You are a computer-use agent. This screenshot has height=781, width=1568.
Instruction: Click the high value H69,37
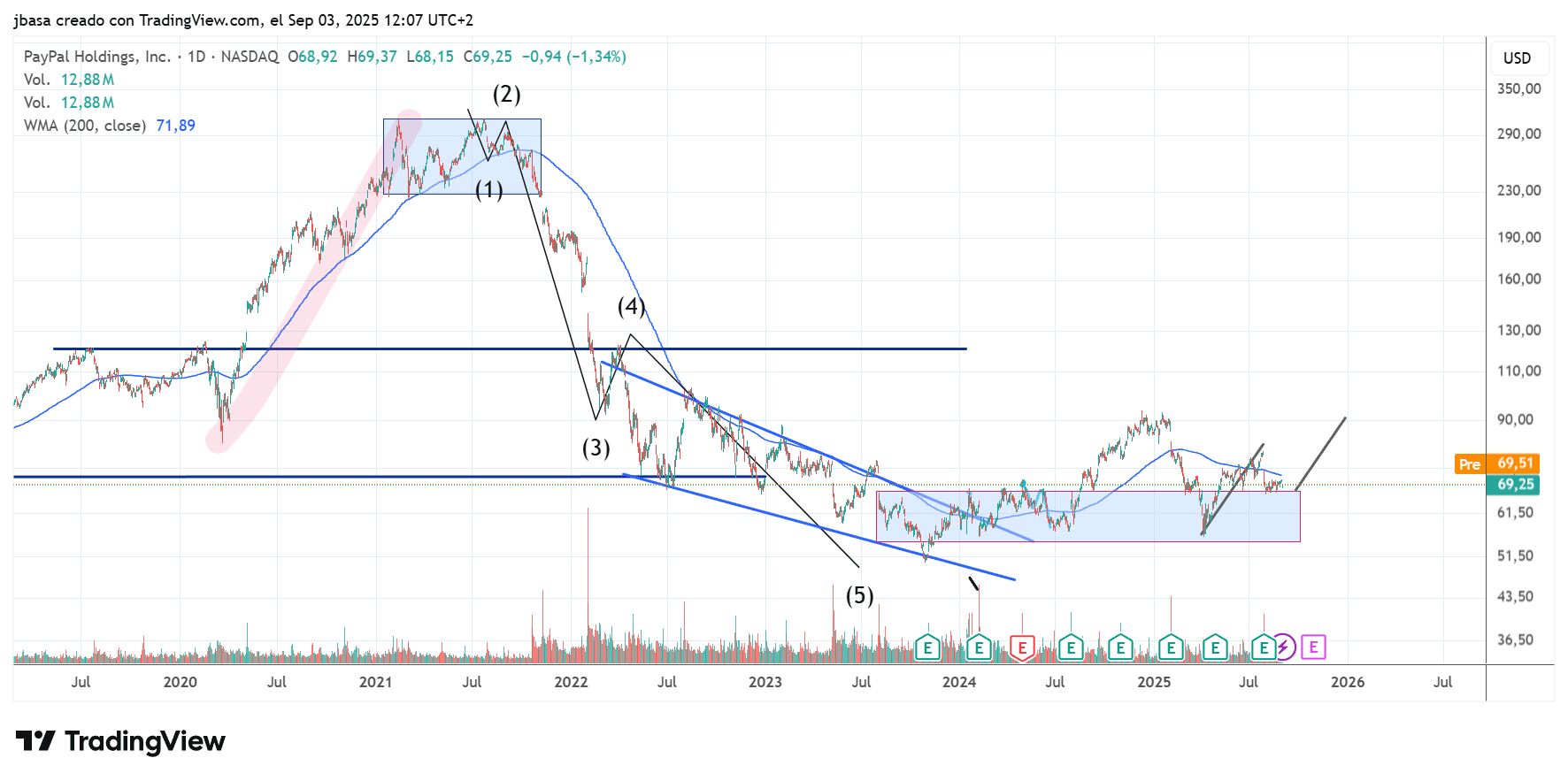click(372, 57)
